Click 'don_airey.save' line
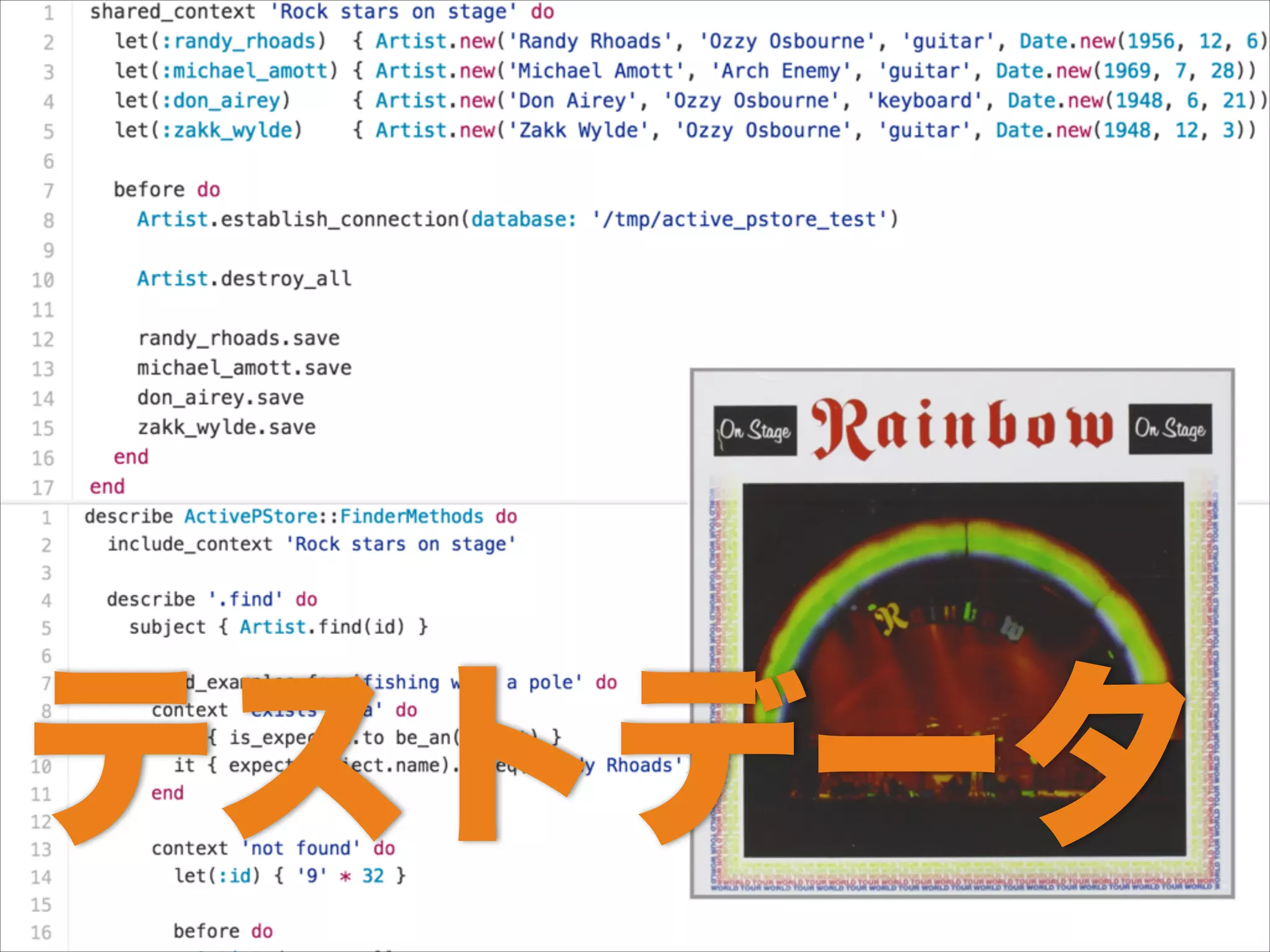Viewport: 1270px width, 952px height. click(x=221, y=398)
